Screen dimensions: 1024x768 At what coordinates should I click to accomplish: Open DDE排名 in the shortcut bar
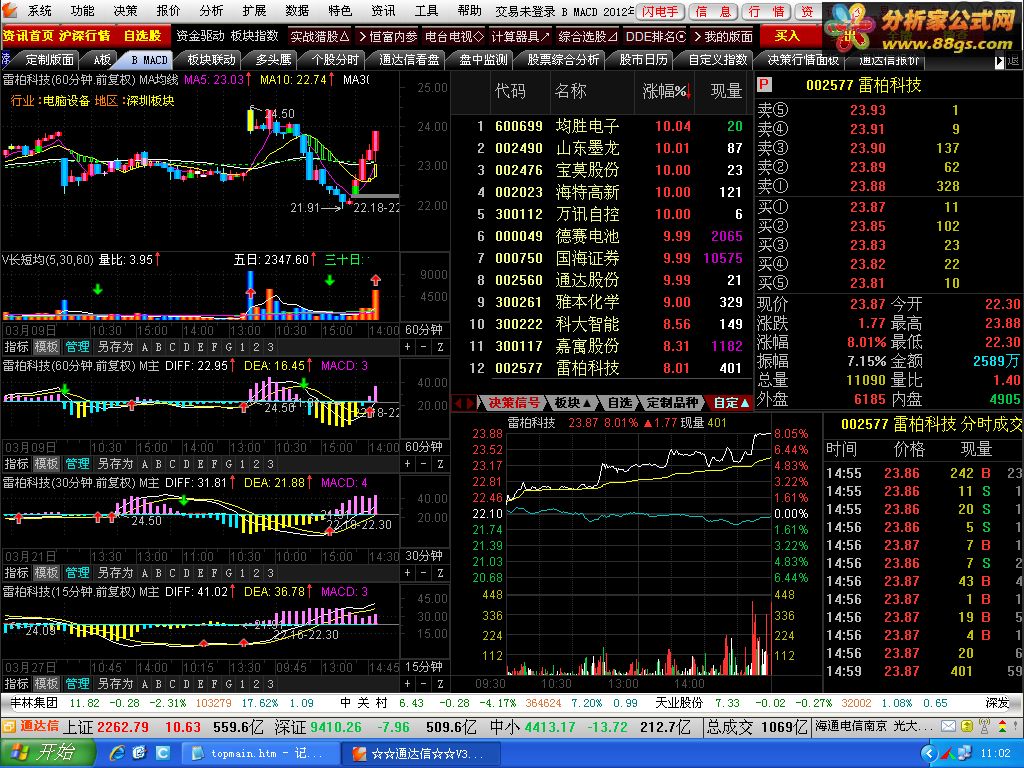(656, 37)
